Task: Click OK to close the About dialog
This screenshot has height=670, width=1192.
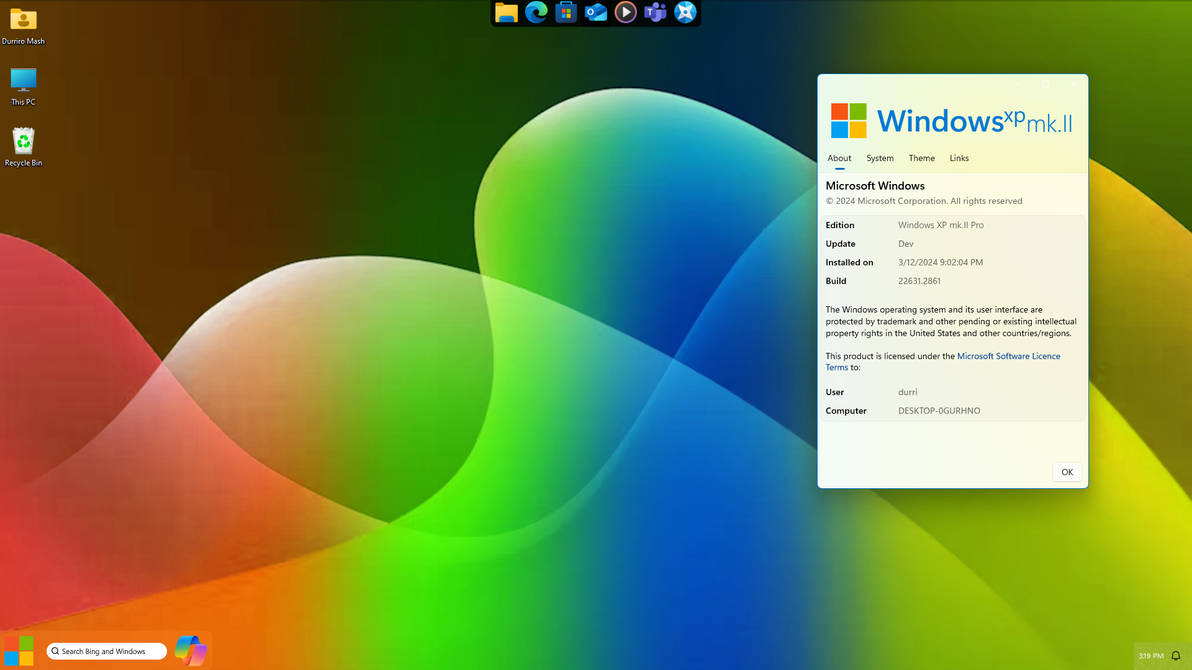Action: point(1067,472)
